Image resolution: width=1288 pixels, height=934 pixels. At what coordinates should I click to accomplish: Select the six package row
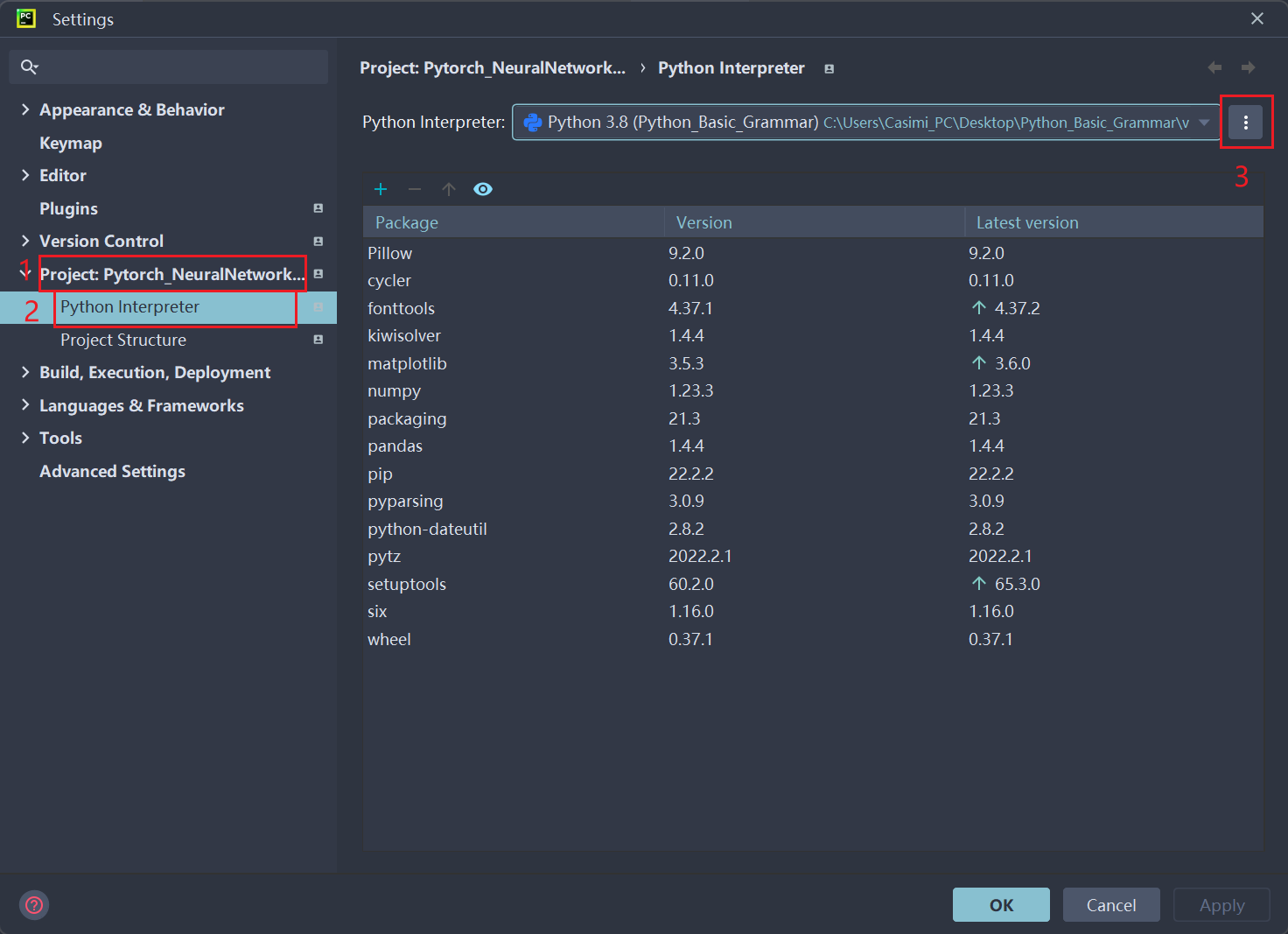point(813,611)
